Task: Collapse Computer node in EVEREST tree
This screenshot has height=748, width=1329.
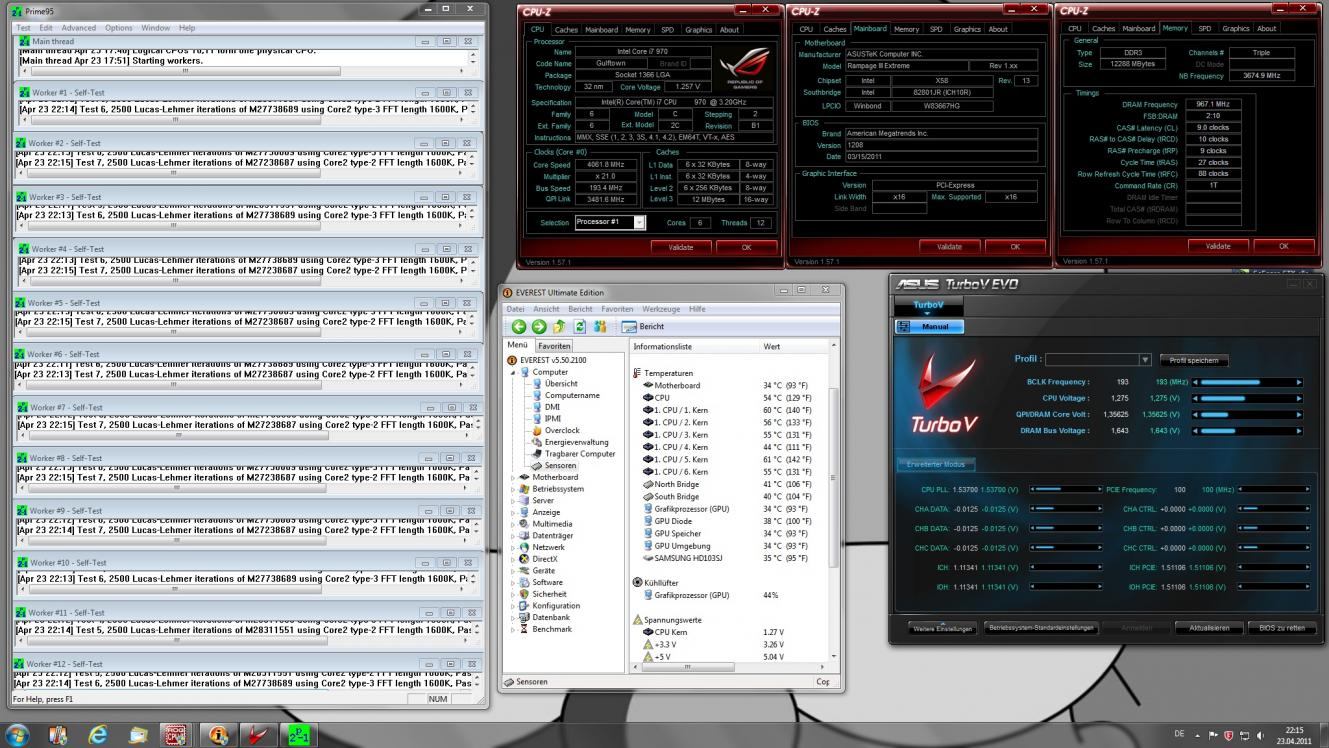Action: (513, 372)
